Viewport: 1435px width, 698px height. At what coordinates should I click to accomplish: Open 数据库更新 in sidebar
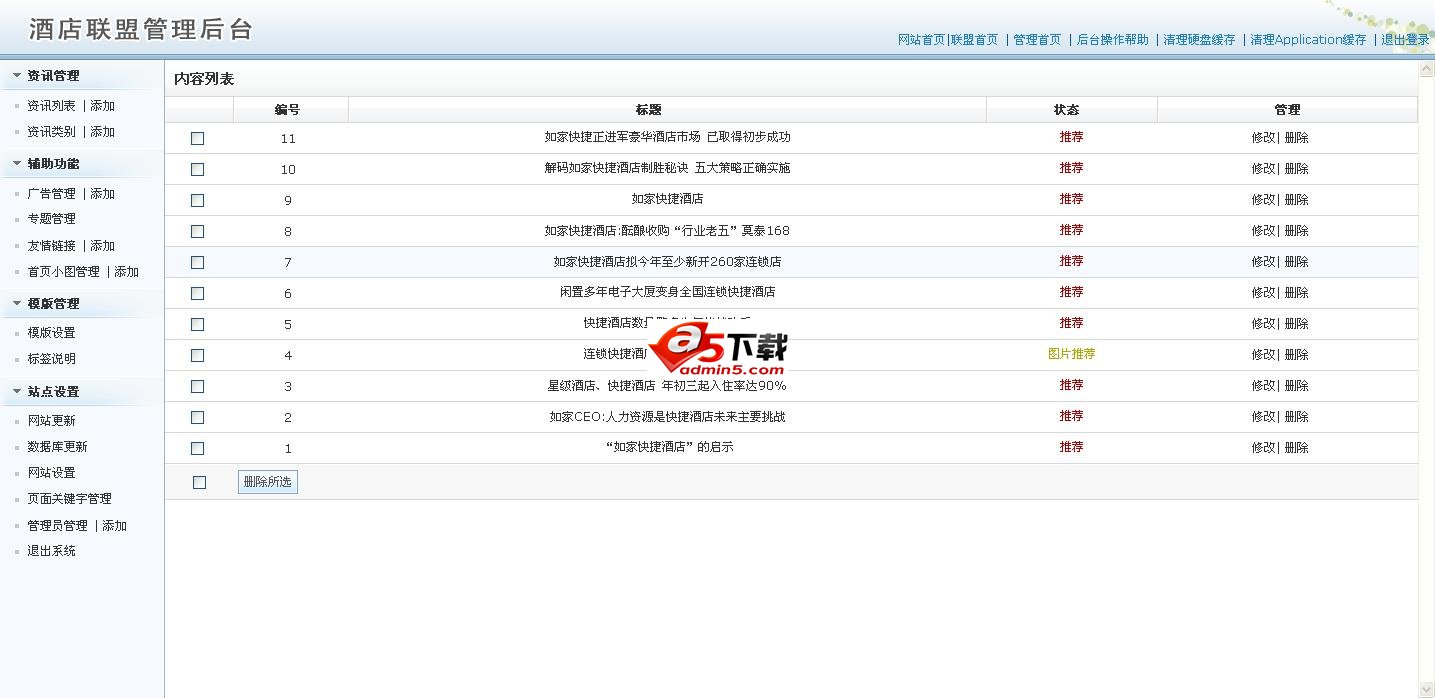coord(57,447)
